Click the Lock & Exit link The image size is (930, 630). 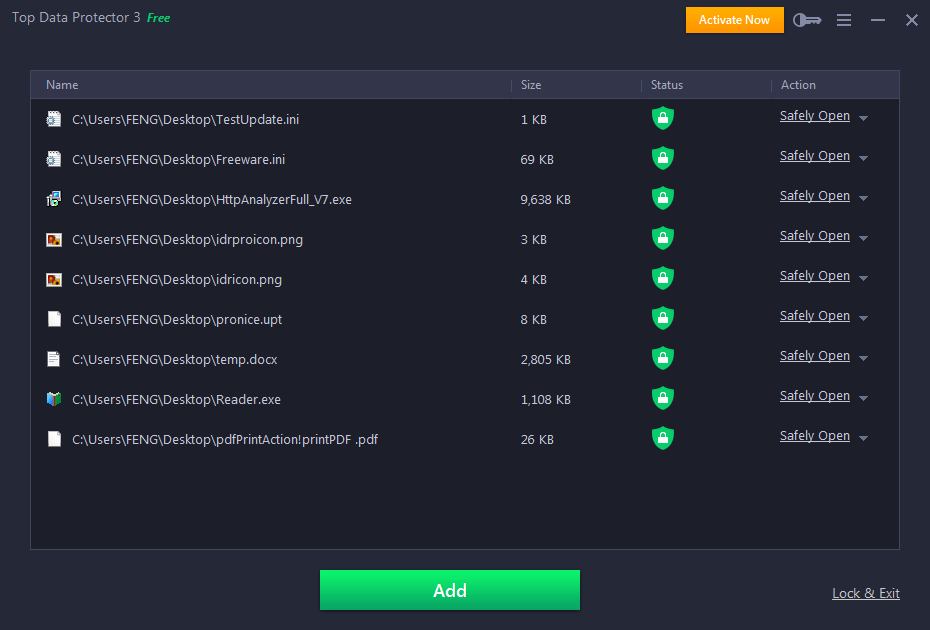pyautogui.click(x=866, y=593)
